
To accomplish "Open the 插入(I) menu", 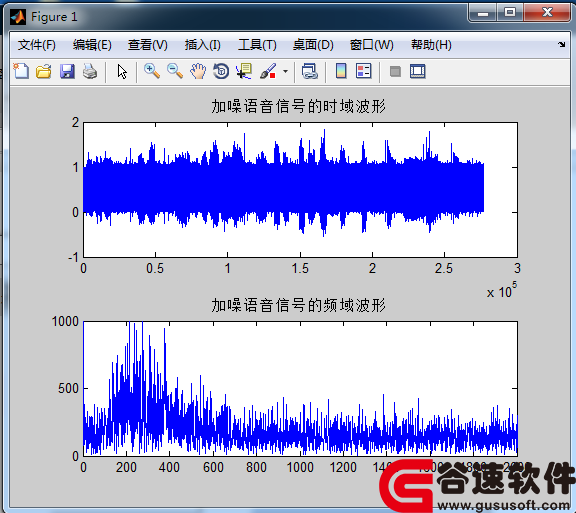I will click(x=202, y=45).
